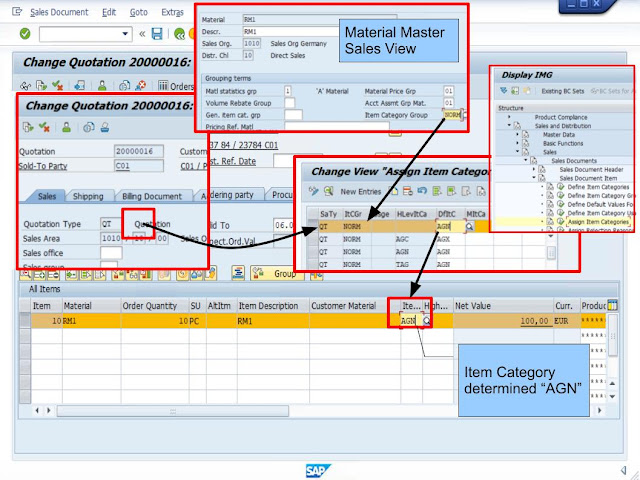The height and width of the screenshot is (480, 640).
Task: Expand the Sales Document Header node
Action: (533, 169)
